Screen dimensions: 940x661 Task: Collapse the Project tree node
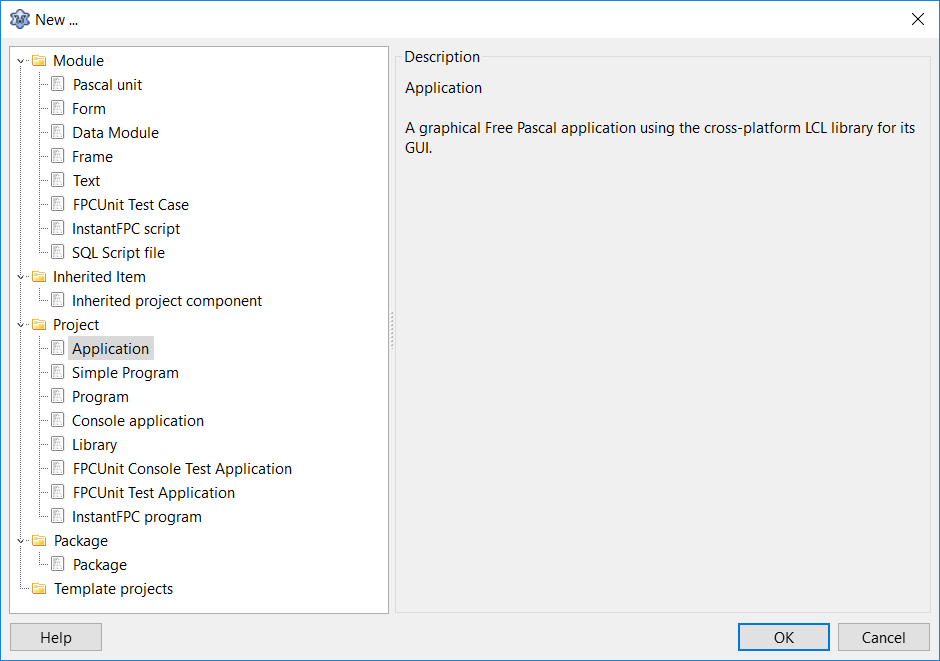pyautogui.click(x=21, y=325)
